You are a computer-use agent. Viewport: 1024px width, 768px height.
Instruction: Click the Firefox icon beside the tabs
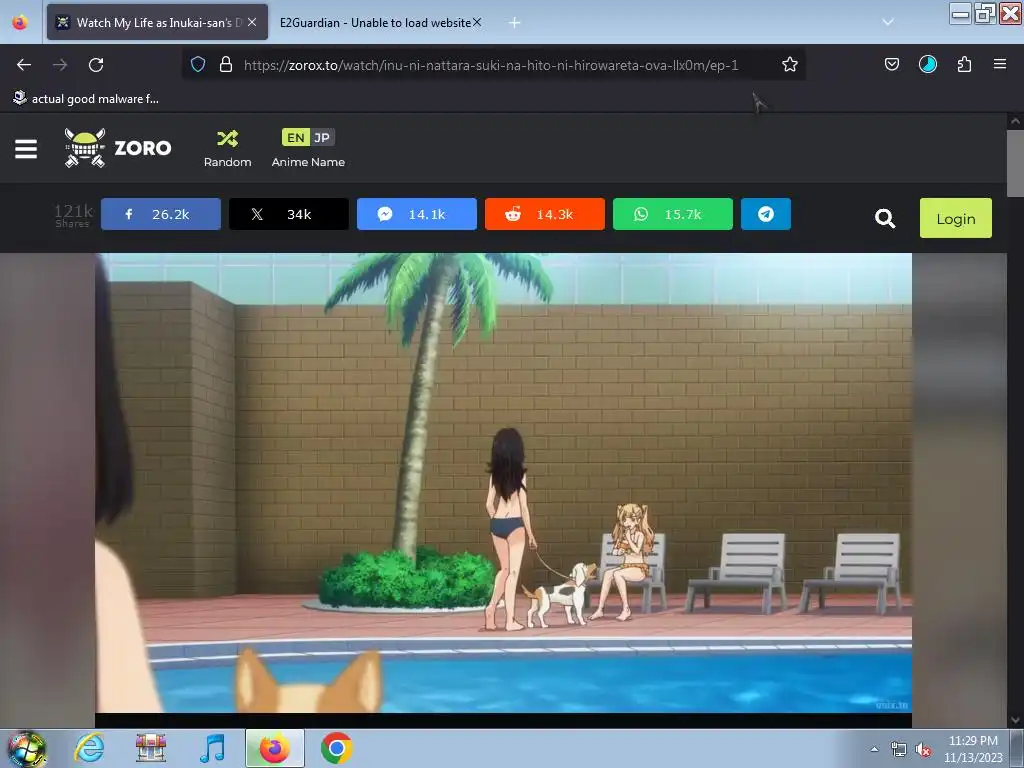pyautogui.click(x=20, y=22)
